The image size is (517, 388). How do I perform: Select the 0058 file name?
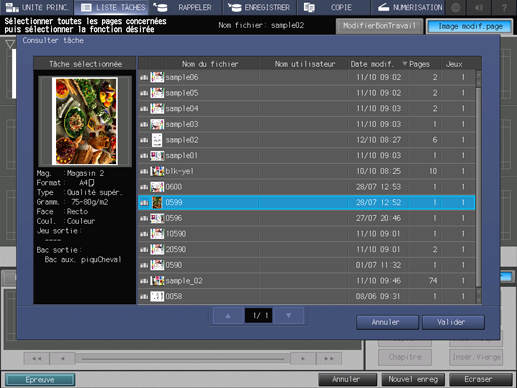[x=174, y=297]
